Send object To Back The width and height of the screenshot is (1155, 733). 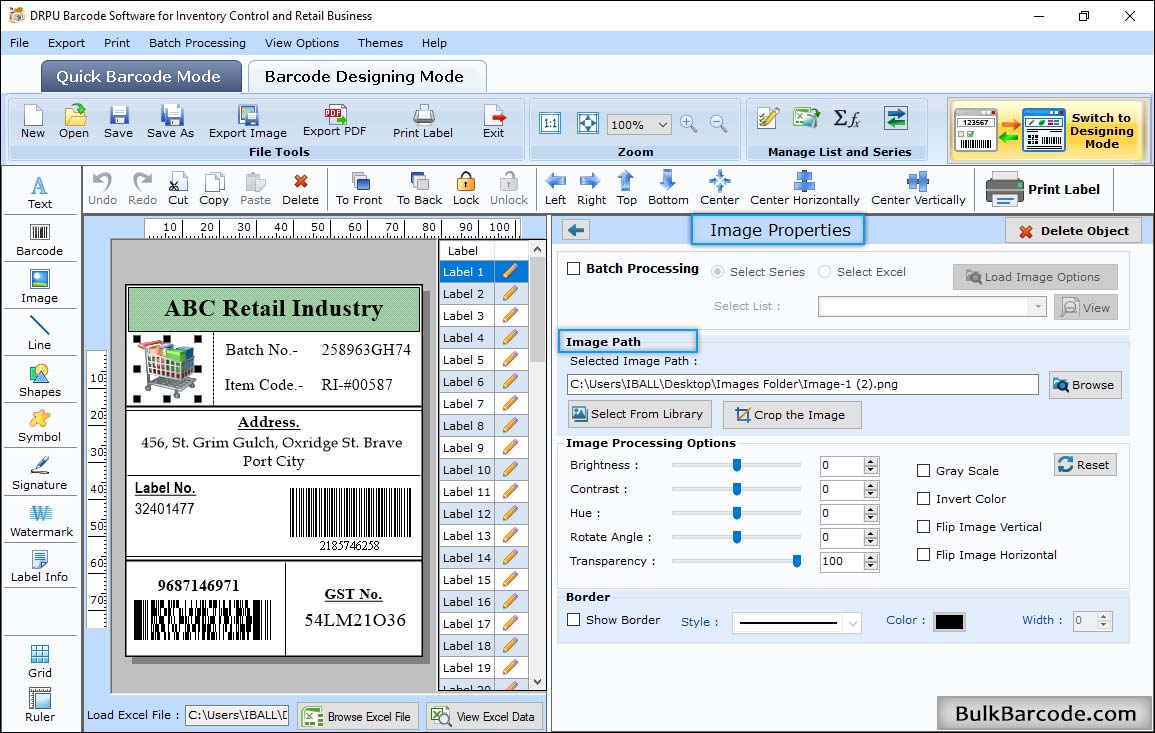click(x=419, y=189)
